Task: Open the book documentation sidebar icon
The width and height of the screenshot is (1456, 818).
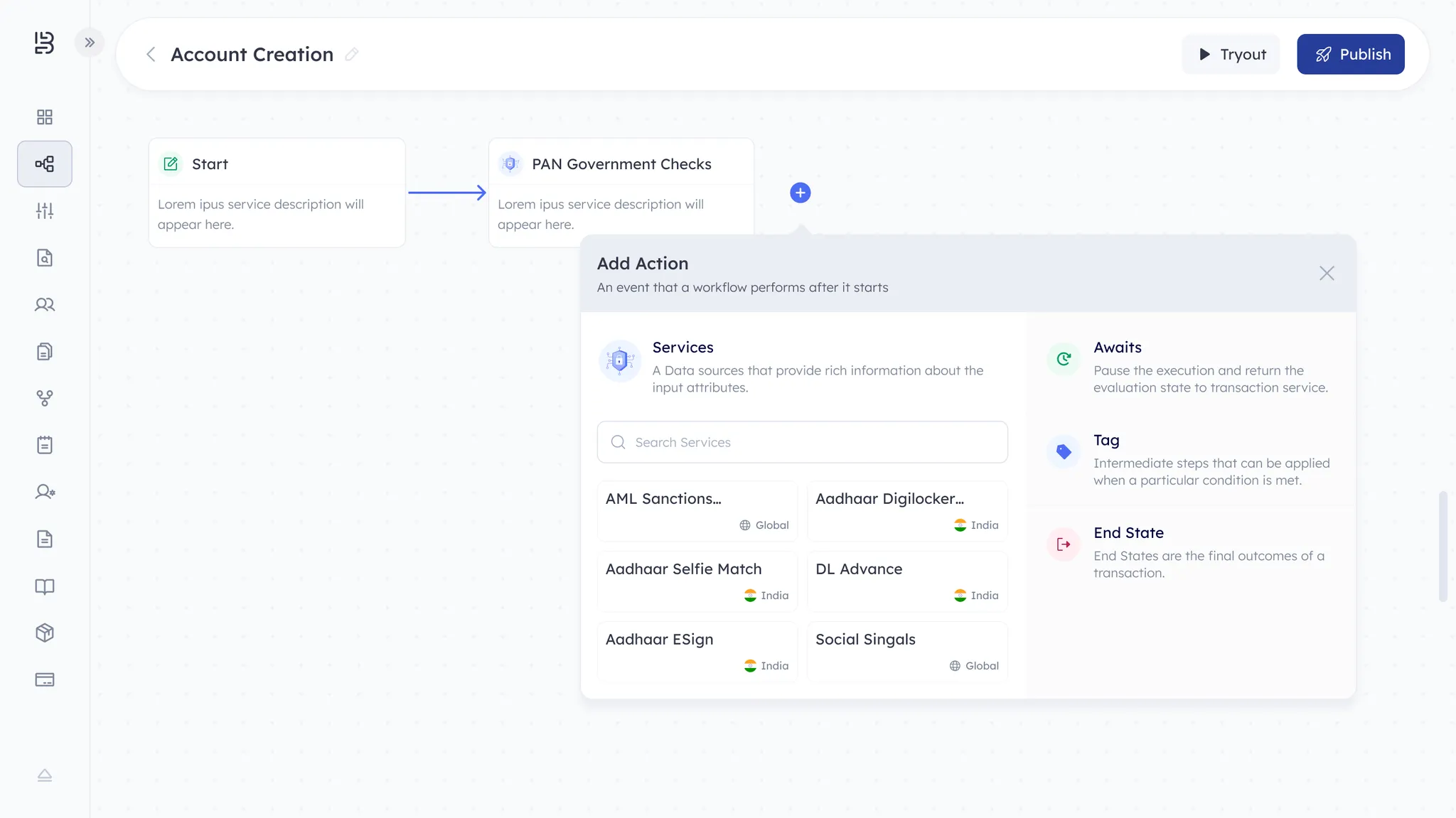Action: (45, 586)
